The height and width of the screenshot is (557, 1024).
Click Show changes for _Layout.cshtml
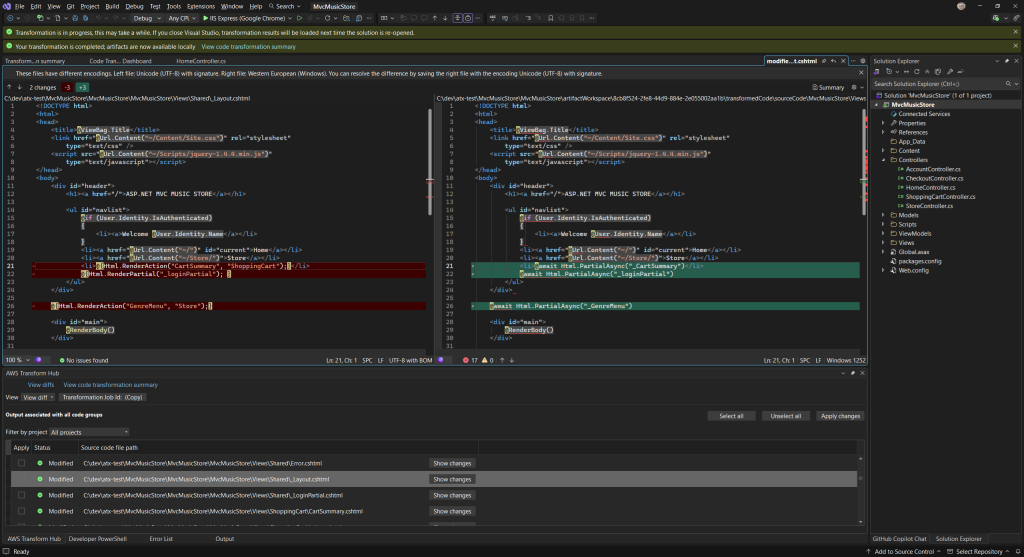(x=452, y=479)
